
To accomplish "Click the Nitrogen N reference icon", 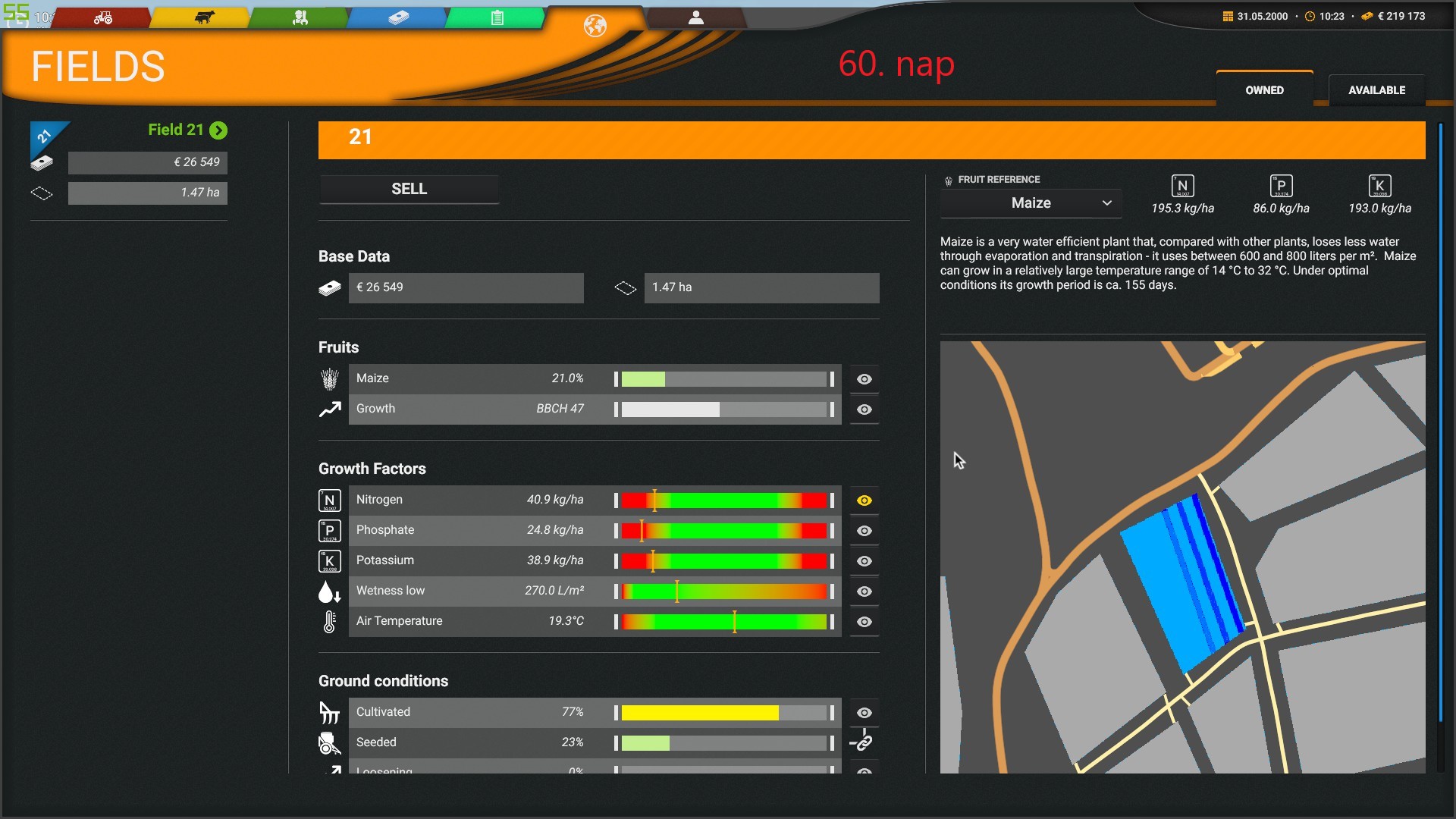I will [x=1182, y=186].
